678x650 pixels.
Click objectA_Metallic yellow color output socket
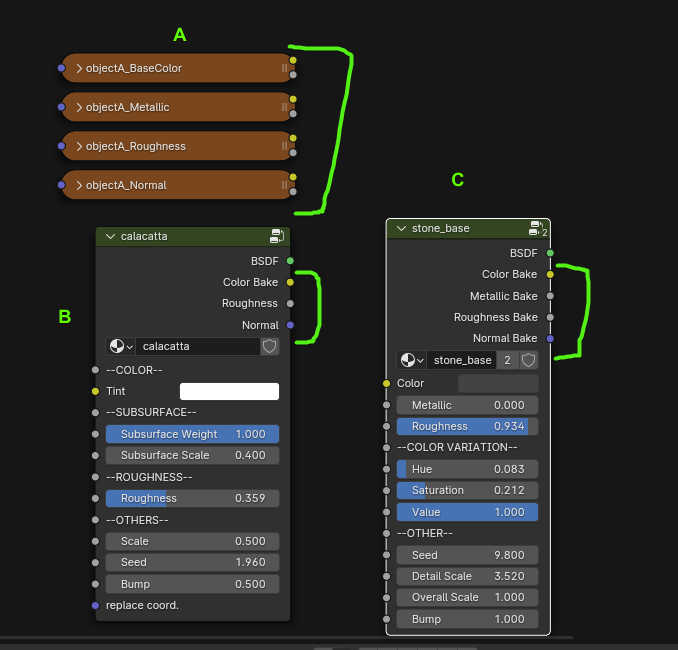click(293, 99)
